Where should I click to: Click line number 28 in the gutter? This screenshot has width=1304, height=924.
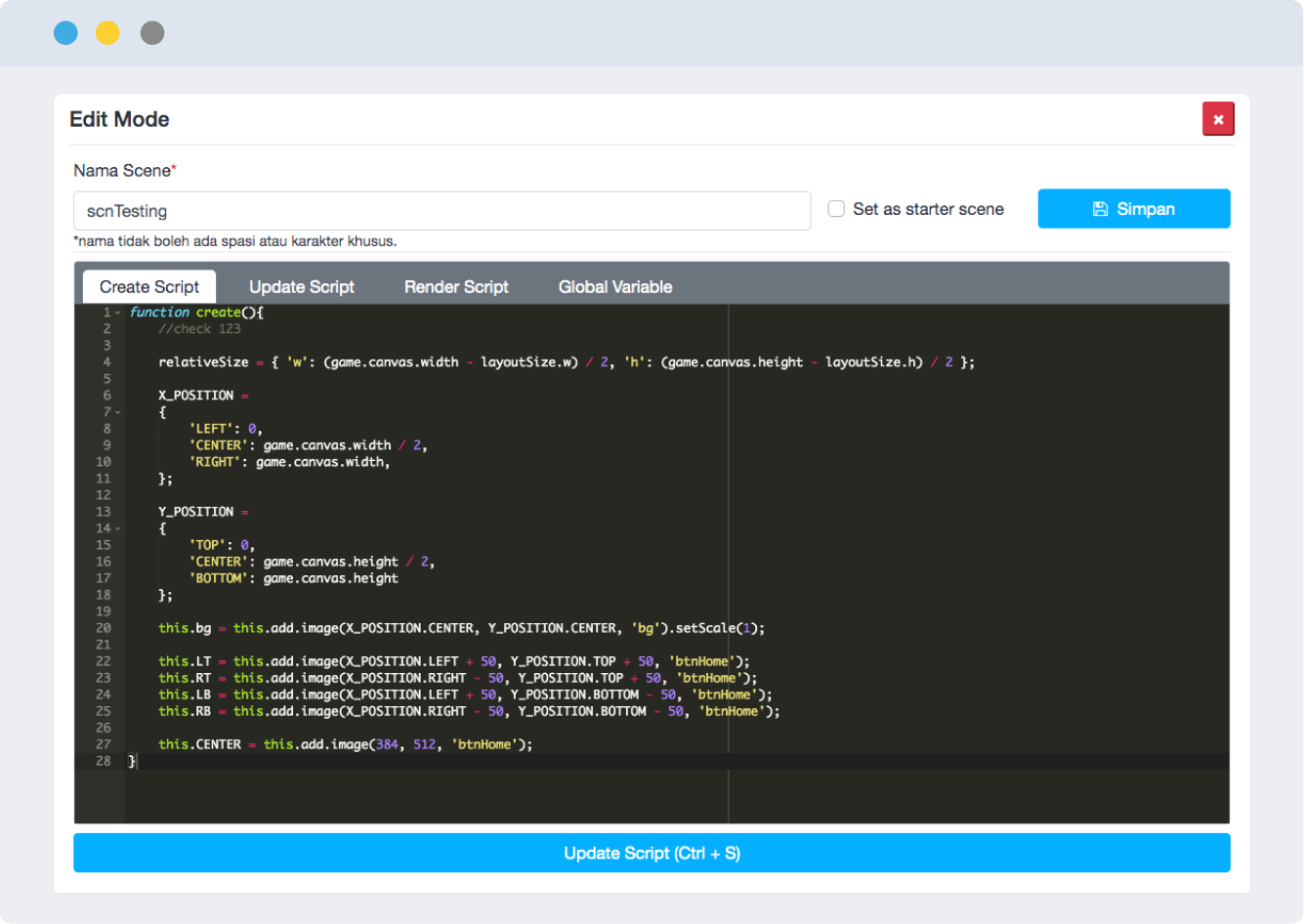(x=104, y=761)
